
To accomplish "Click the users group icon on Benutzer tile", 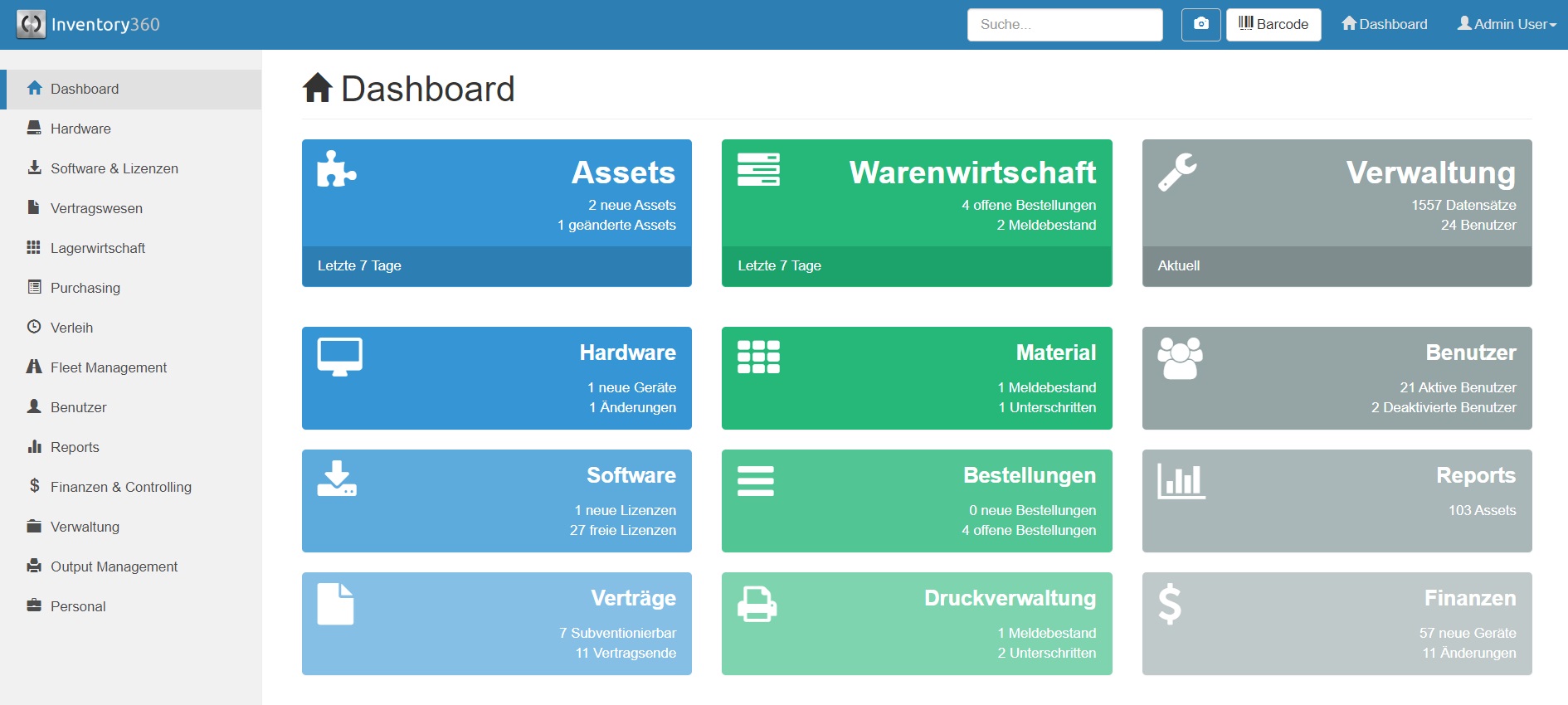I will (1180, 358).
